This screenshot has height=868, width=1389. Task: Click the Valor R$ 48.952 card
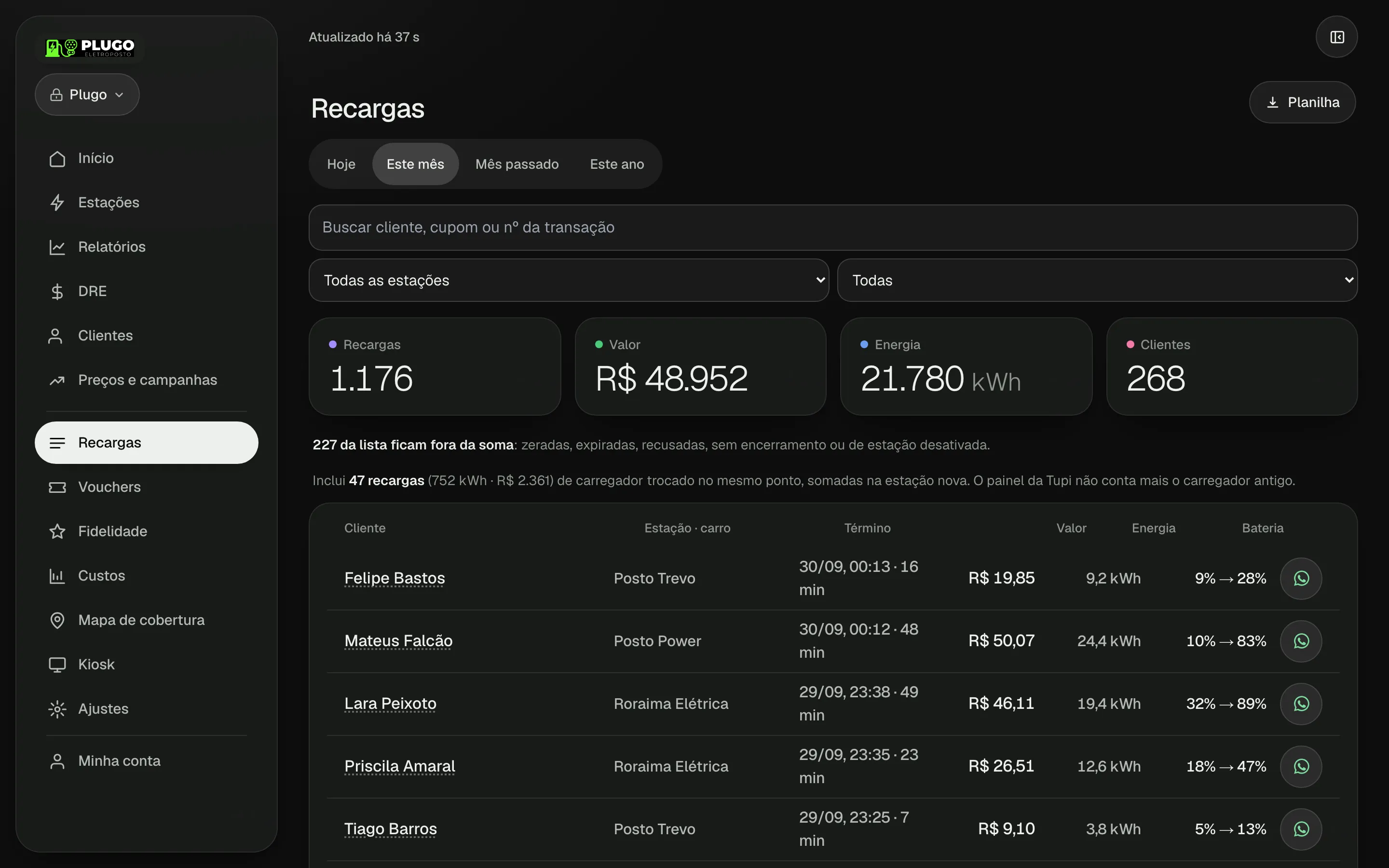click(700, 366)
